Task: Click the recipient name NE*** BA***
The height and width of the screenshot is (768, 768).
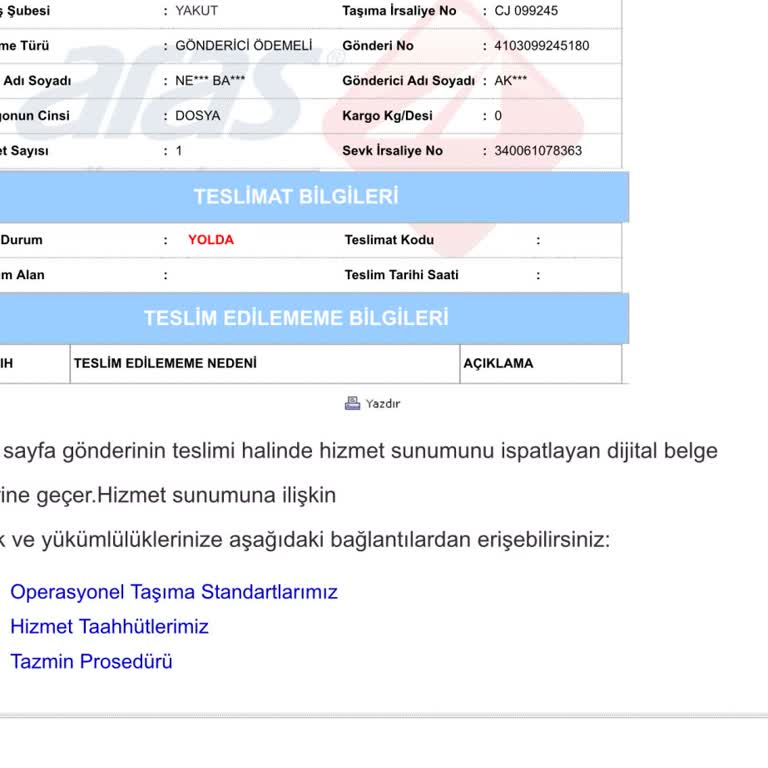Action: click(x=210, y=80)
